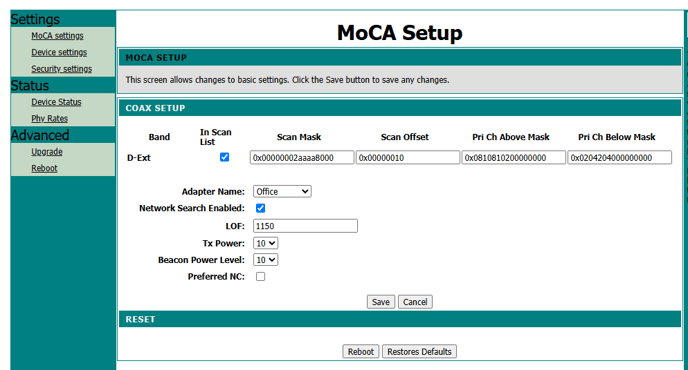Click the Pri Ch Below Mask header
Screen dimensions: 688x370
616,137
